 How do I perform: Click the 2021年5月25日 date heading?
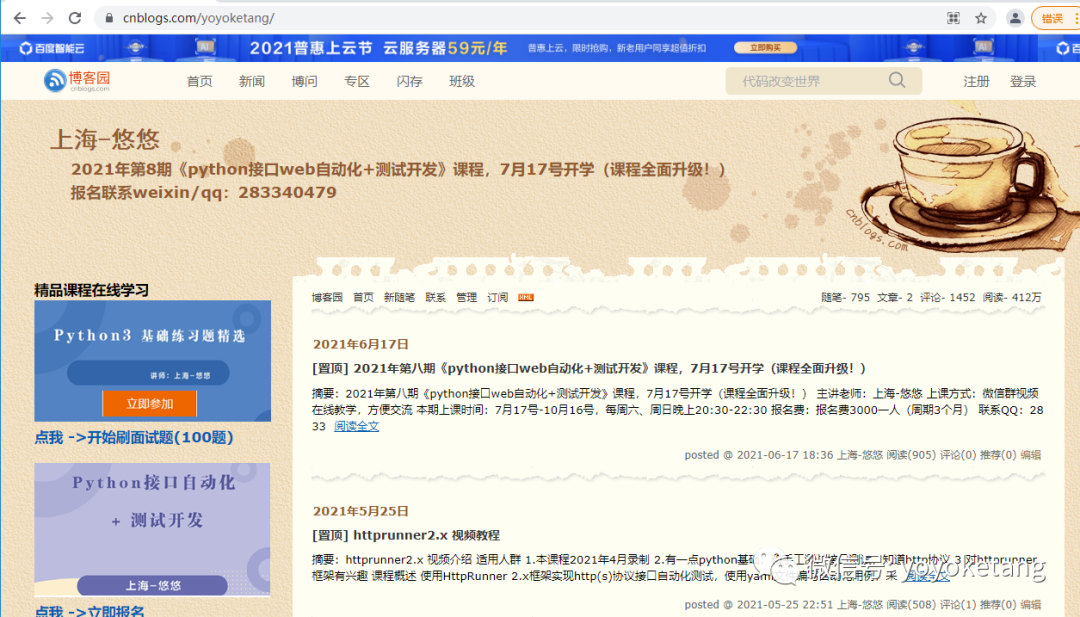361,511
